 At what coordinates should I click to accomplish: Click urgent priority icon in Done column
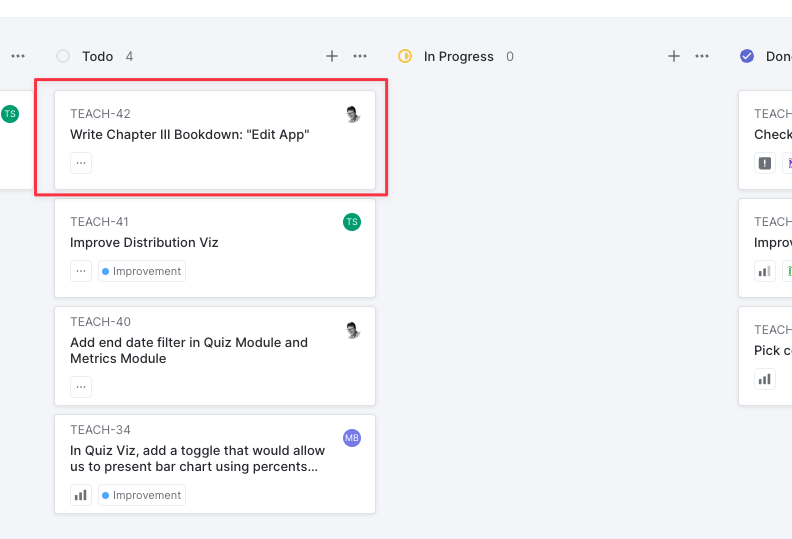point(765,162)
